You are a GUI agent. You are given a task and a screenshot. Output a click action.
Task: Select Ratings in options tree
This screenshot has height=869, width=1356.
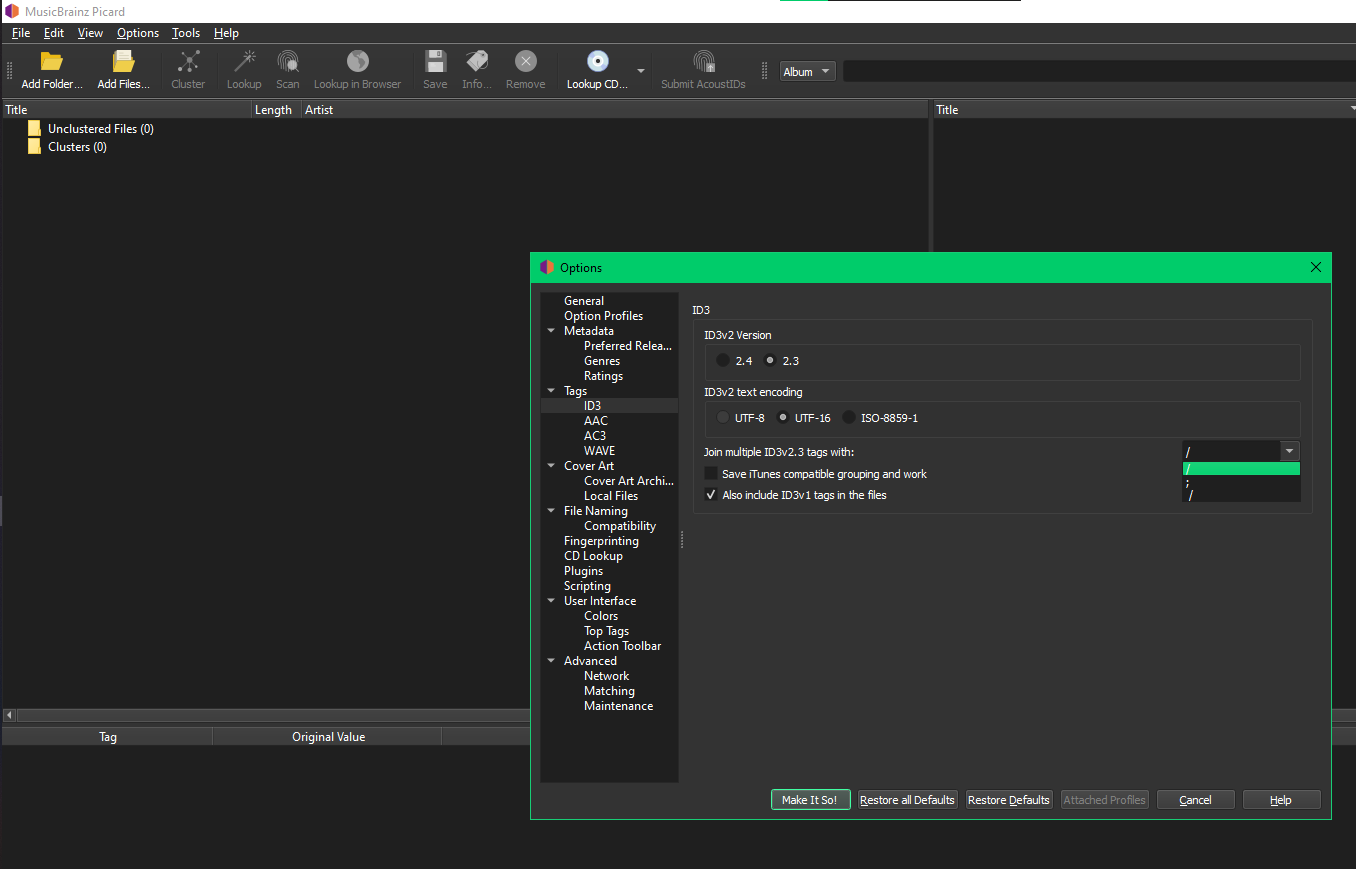(603, 376)
